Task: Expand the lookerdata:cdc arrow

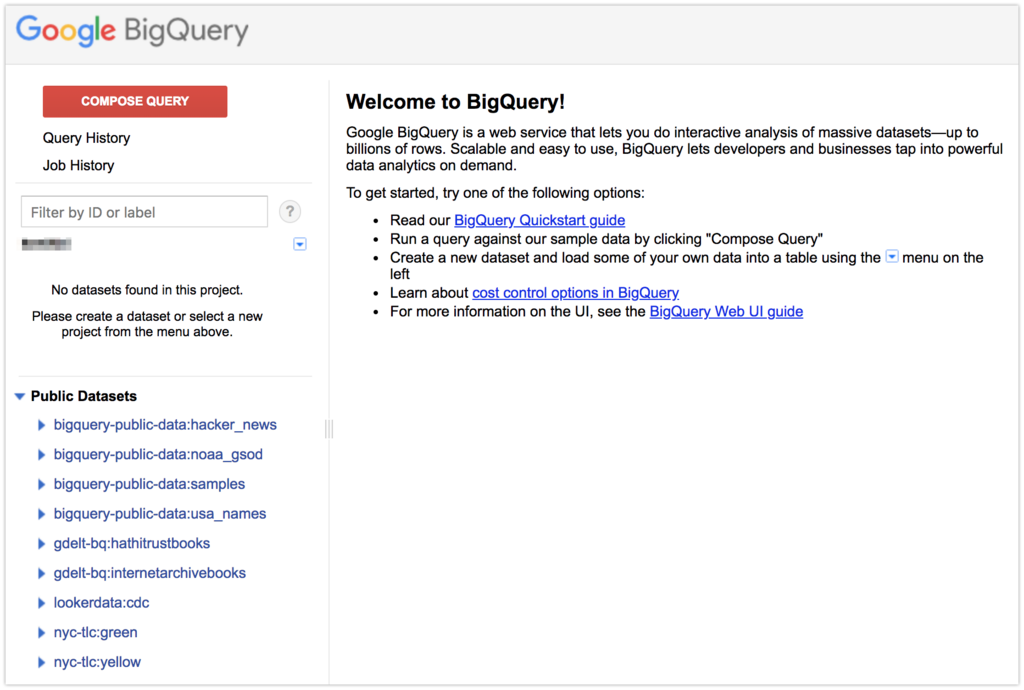Action: [x=41, y=603]
